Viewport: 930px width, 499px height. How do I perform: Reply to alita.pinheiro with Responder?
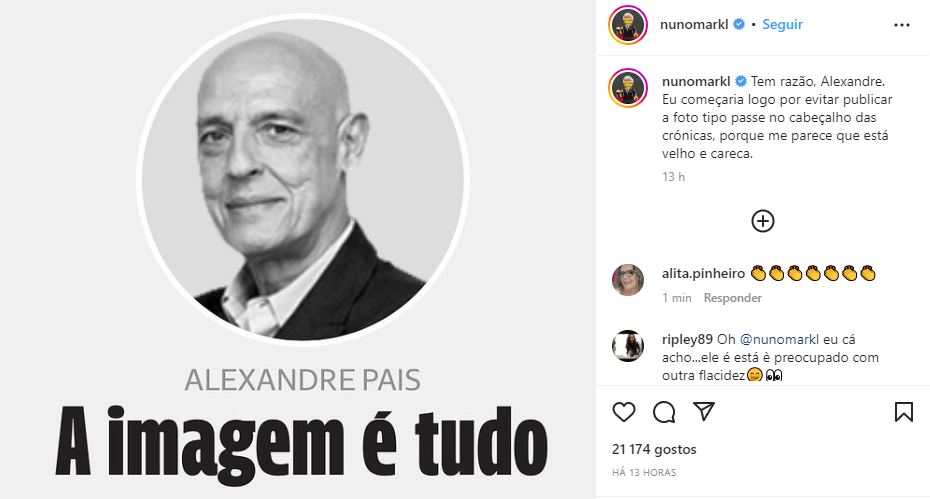732,298
